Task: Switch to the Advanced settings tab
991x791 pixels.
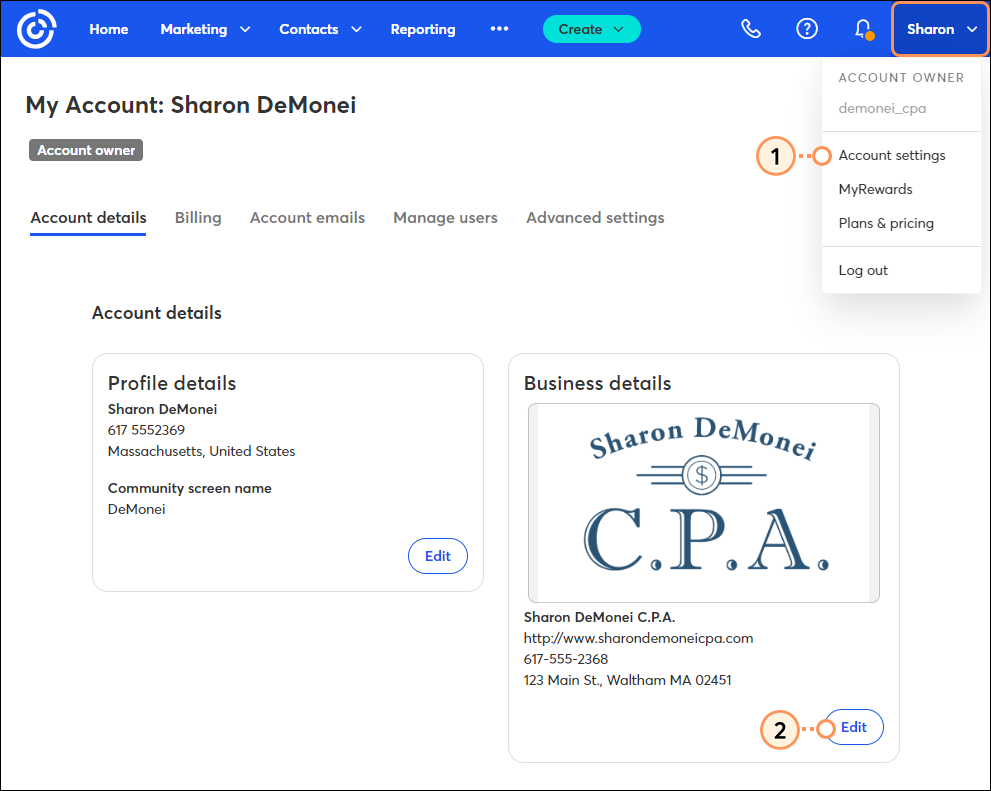Action: click(595, 218)
